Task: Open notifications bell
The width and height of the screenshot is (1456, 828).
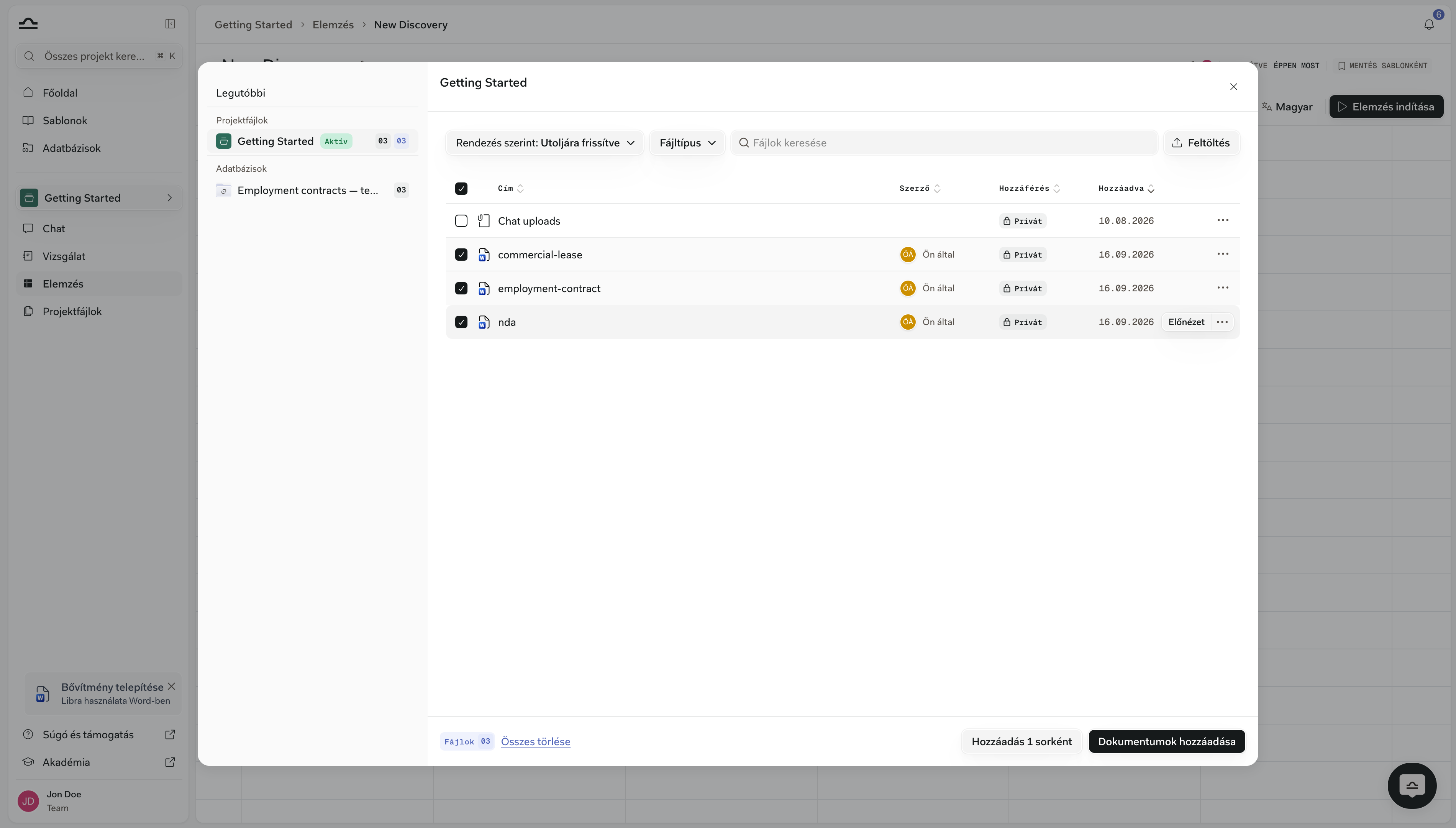Action: (x=1429, y=25)
